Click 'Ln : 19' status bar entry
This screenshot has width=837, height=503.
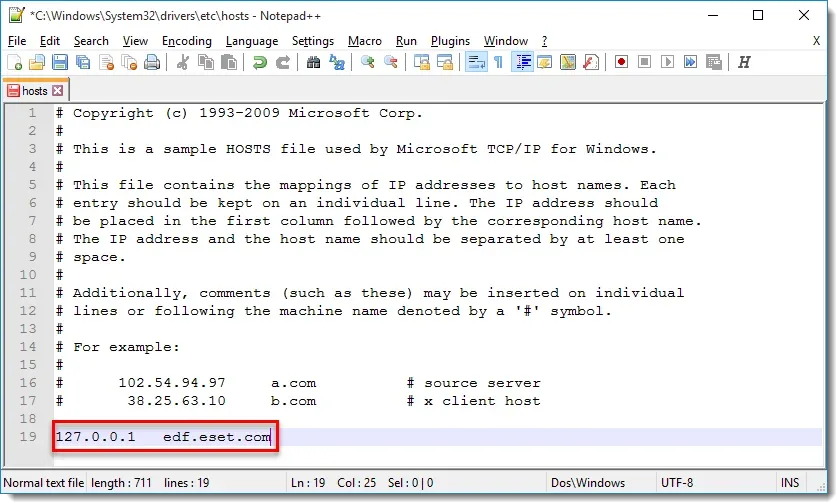point(308,483)
